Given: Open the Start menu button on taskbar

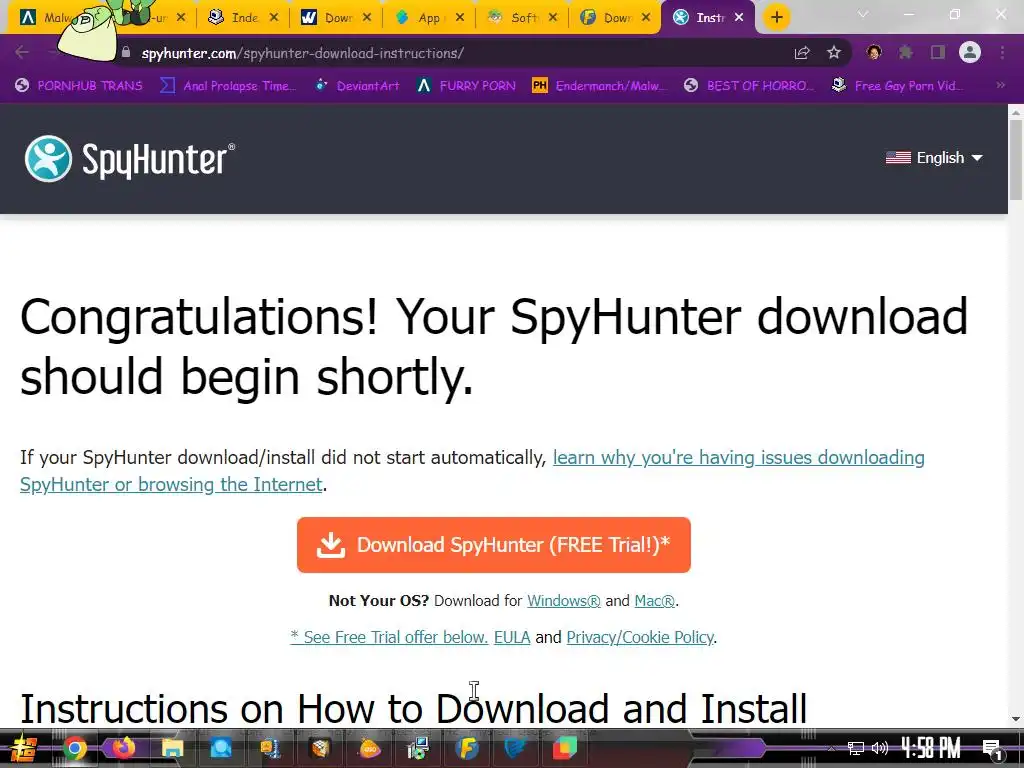Looking at the screenshot, I should (22, 748).
